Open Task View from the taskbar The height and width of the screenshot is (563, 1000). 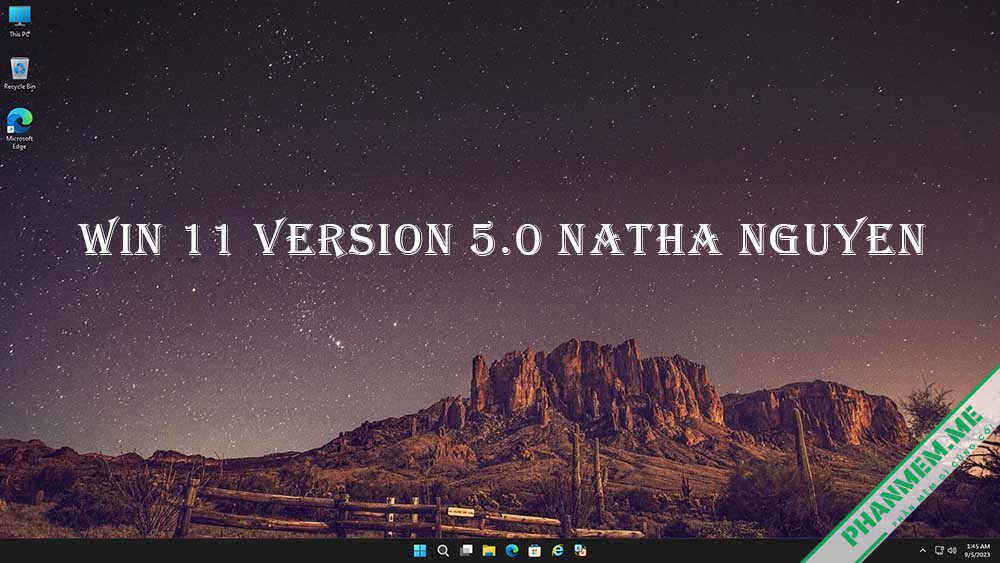click(x=466, y=550)
